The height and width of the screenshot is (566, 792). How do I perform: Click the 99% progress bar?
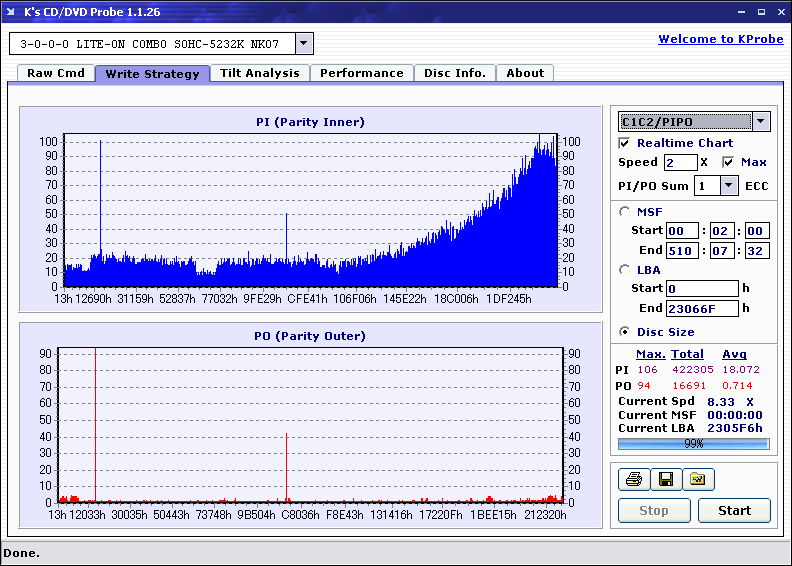(x=694, y=444)
